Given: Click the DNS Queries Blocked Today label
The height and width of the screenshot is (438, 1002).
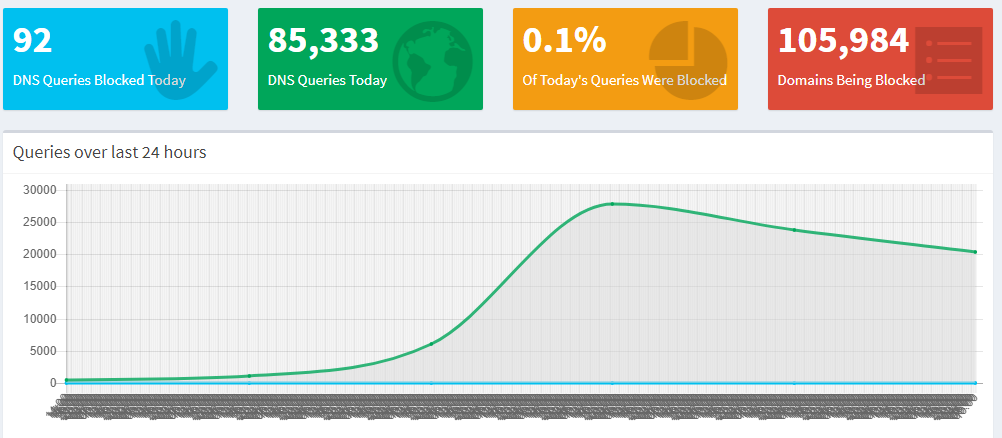Looking at the screenshot, I should [x=99, y=80].
